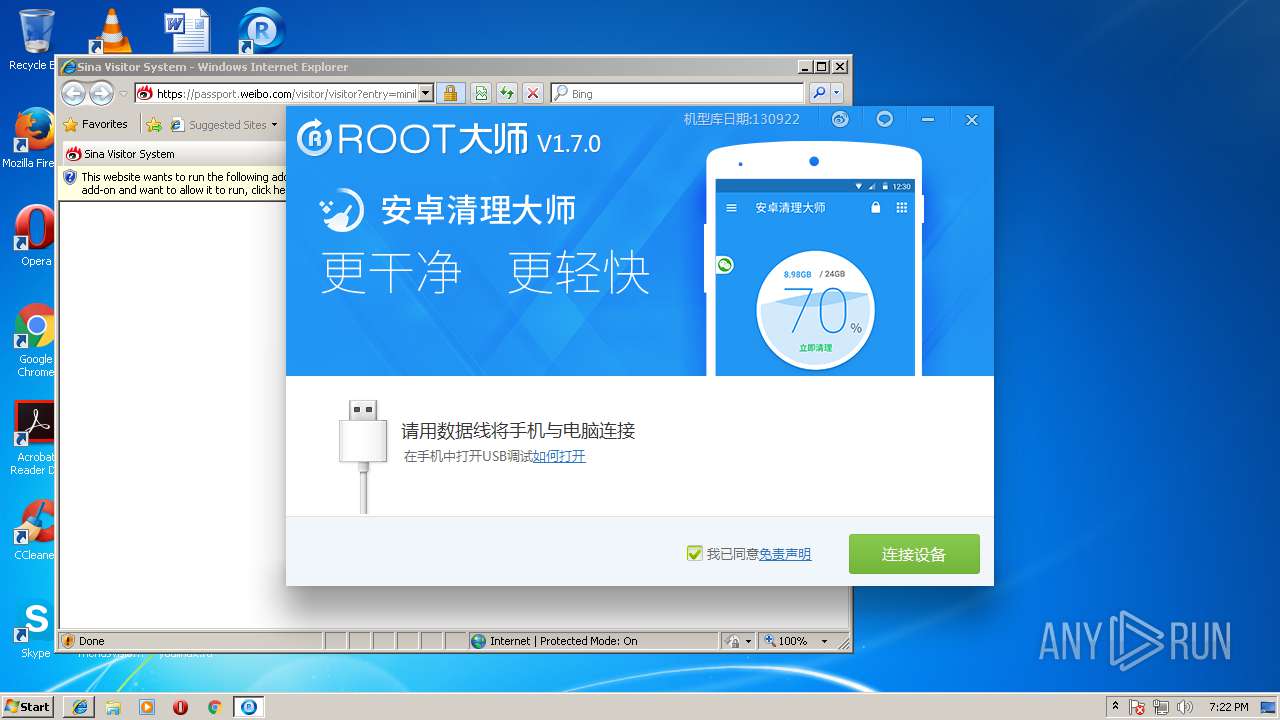Click the red Stop icon in IE
Image resolution: width=1280 pixels, height=720 pixels.
(533, 93)
